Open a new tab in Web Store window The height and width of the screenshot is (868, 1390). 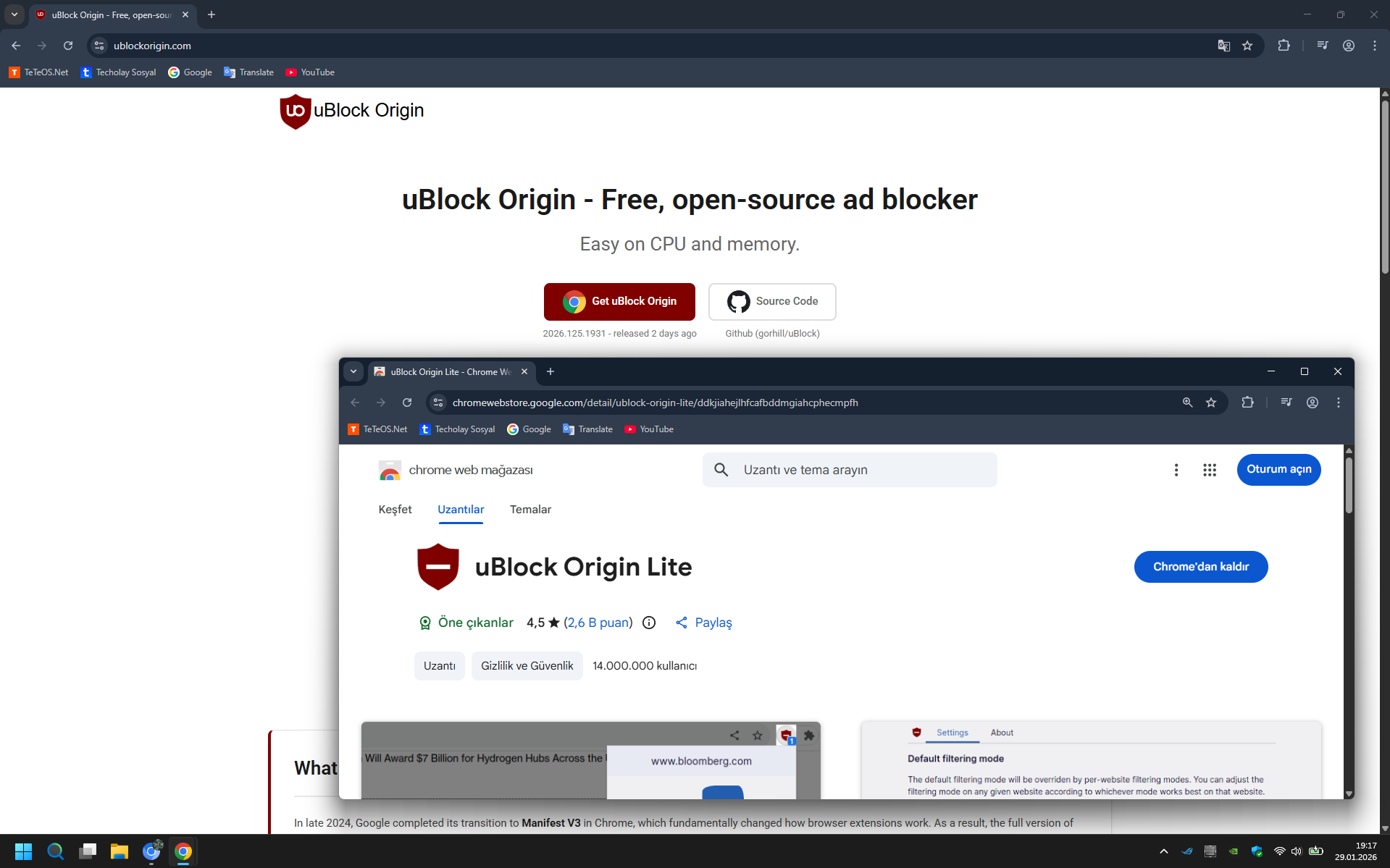[550, 371]
